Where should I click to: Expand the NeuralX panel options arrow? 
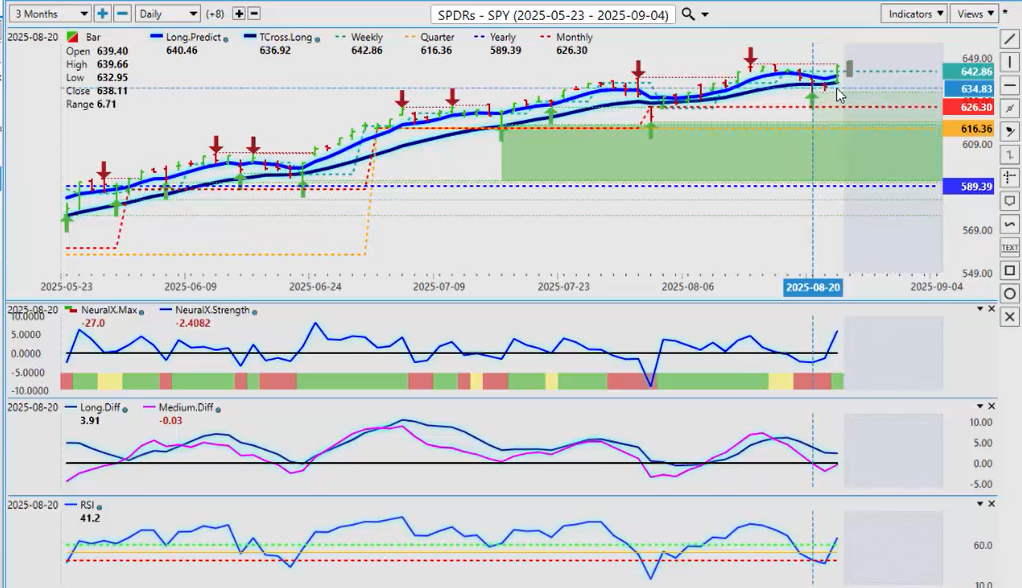coord(979,310)
